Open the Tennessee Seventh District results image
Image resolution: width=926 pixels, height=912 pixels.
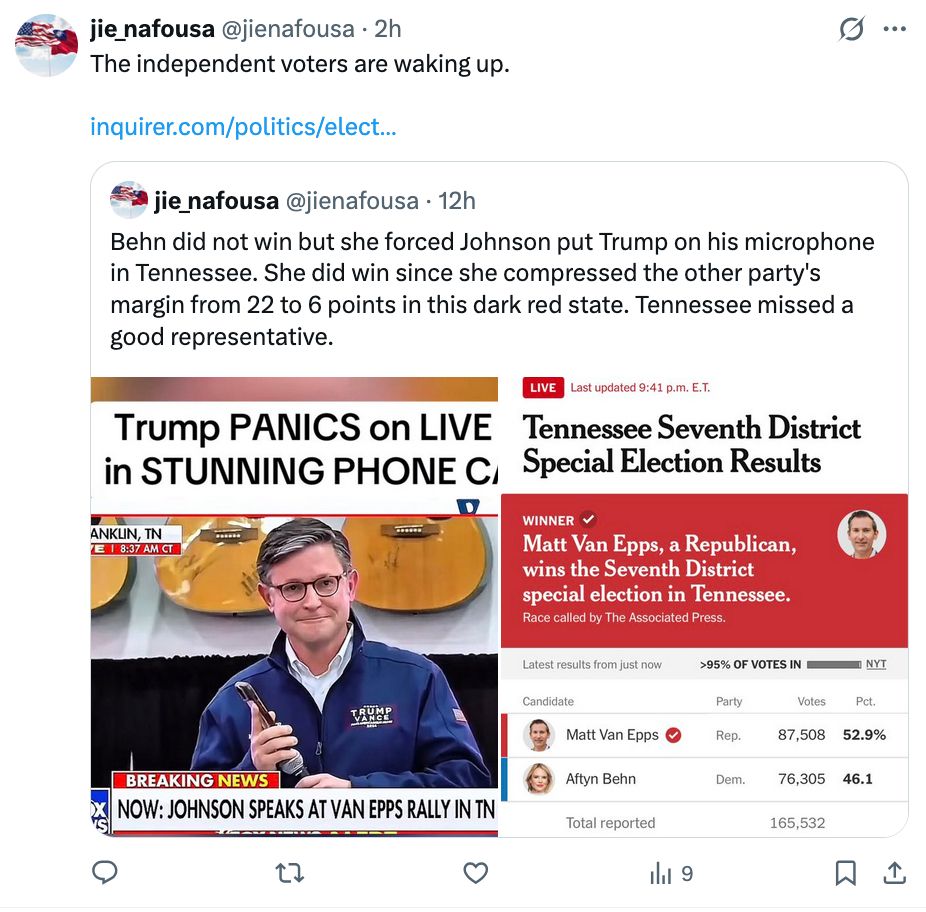tap(704, 607)
